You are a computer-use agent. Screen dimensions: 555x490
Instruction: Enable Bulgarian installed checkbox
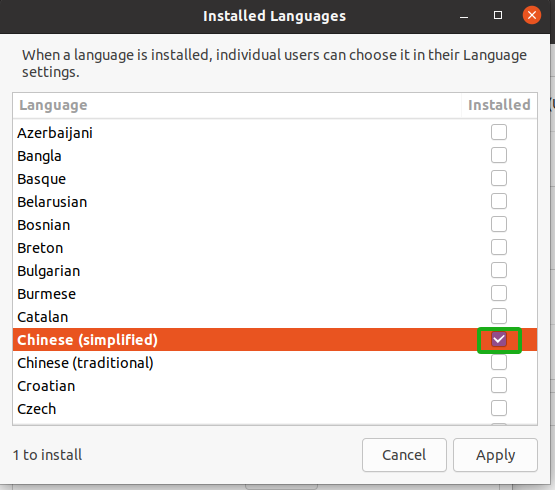click(x=499, y=270)
